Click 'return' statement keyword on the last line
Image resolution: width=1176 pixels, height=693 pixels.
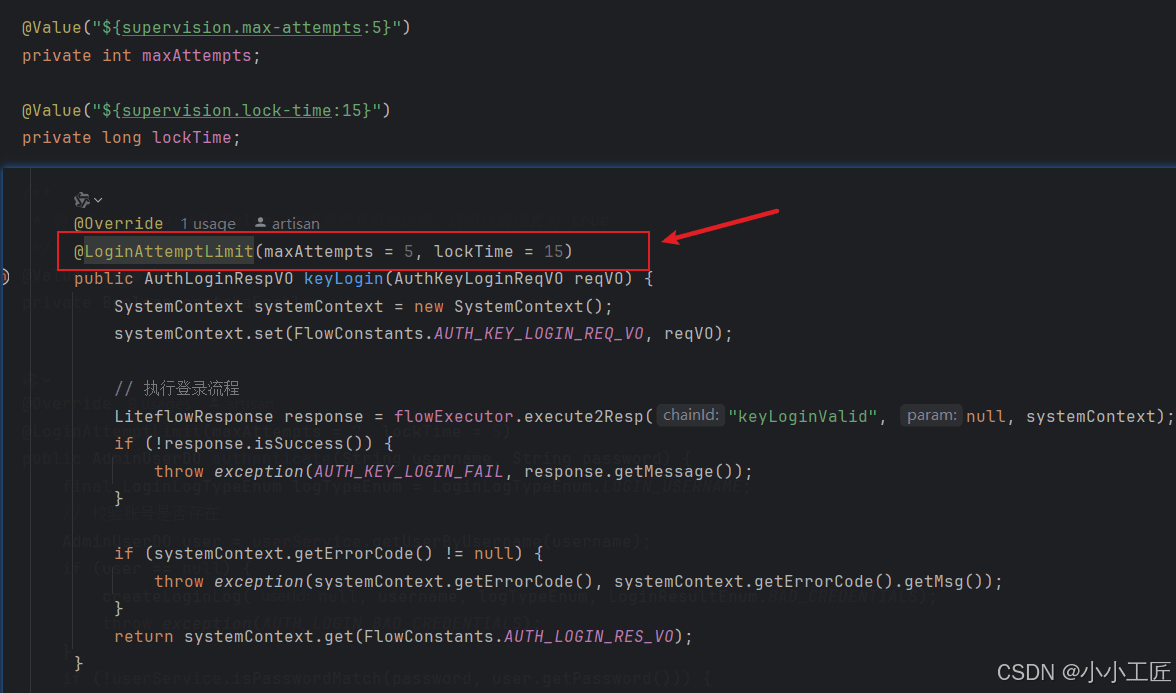(144, 637)
